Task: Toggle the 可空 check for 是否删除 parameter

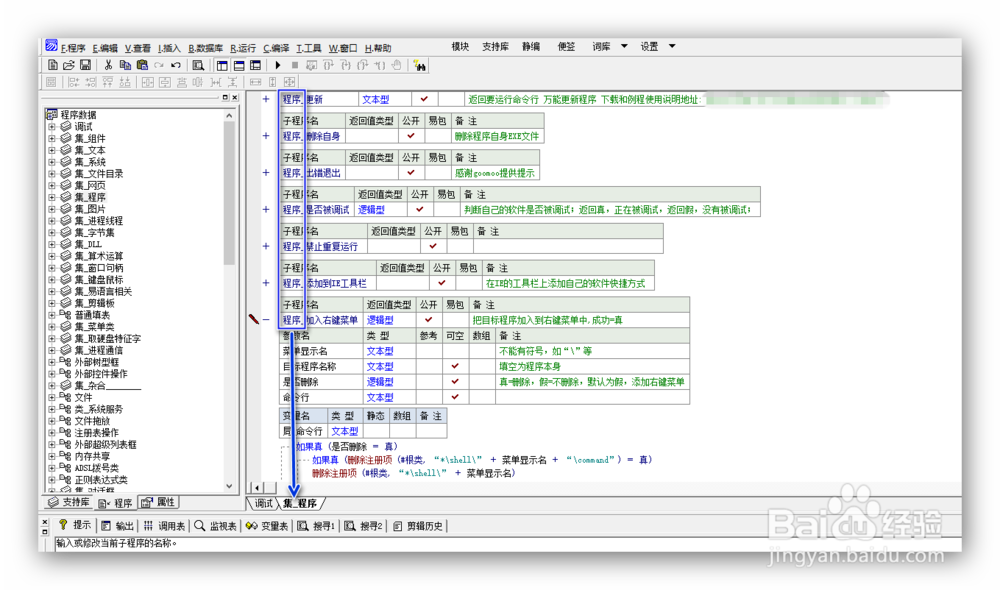Action: (x=455, y=382)
